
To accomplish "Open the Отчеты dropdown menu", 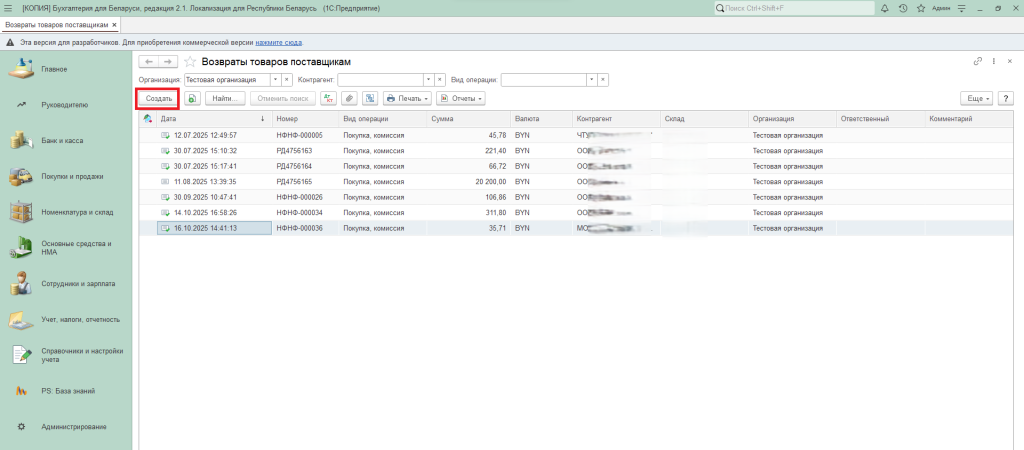I will pyautogui.click(x=461, y=99).
